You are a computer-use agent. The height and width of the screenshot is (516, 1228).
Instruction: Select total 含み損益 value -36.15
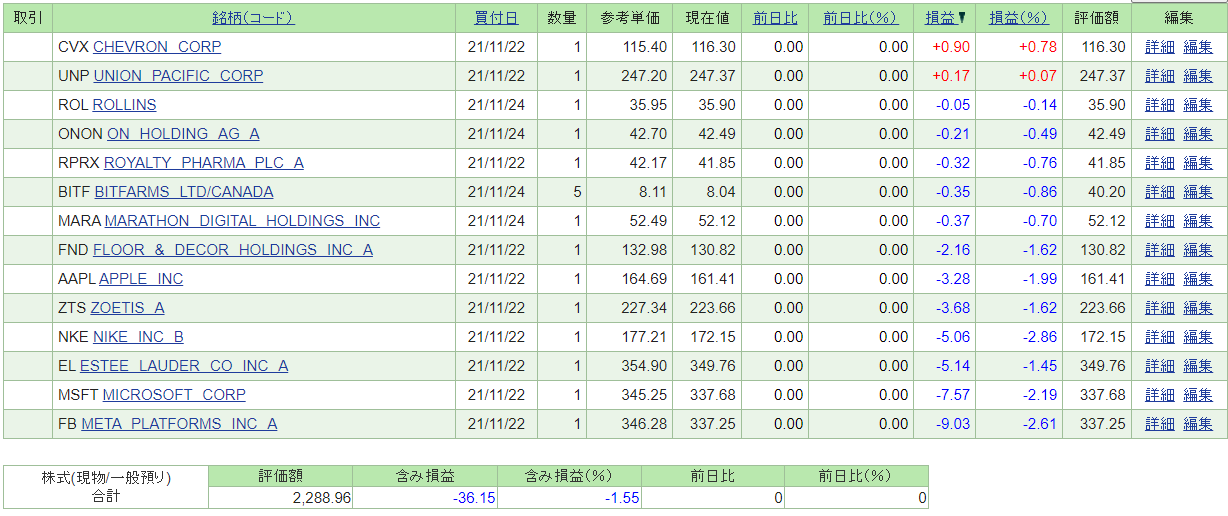(x=472, y=497)
